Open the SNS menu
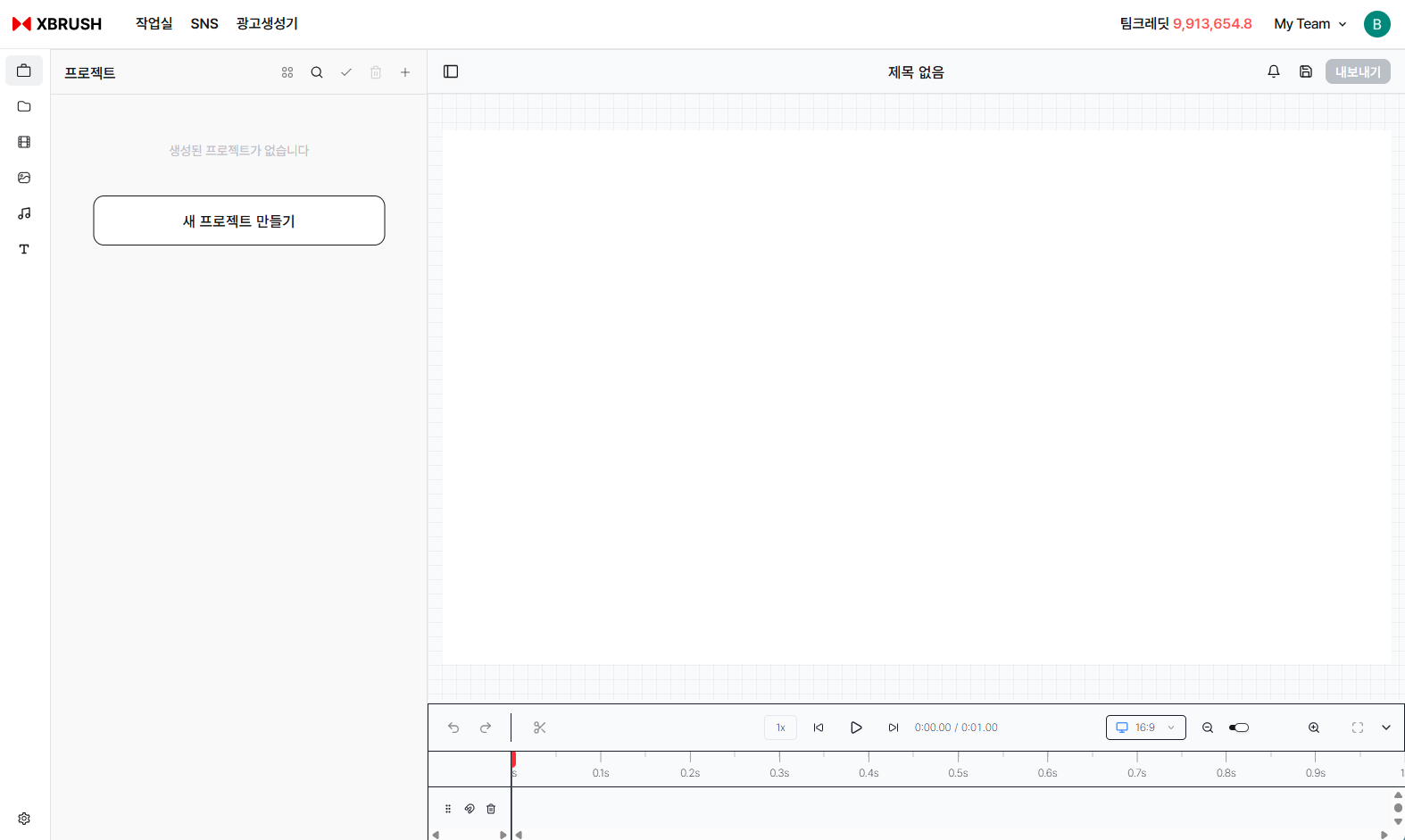1405x840 pixels. (204, 24)
